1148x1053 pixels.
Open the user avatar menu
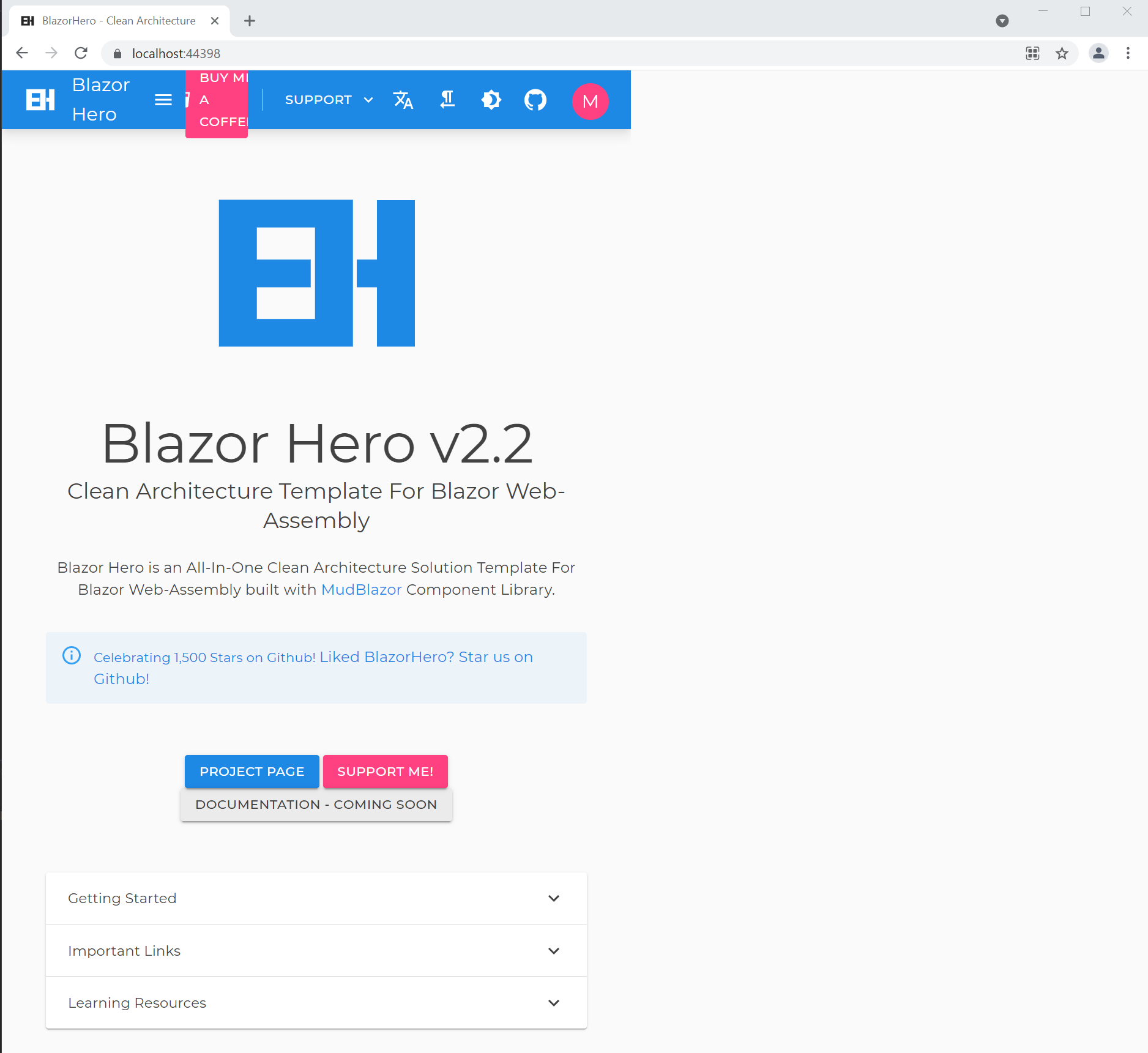[589, 102]
